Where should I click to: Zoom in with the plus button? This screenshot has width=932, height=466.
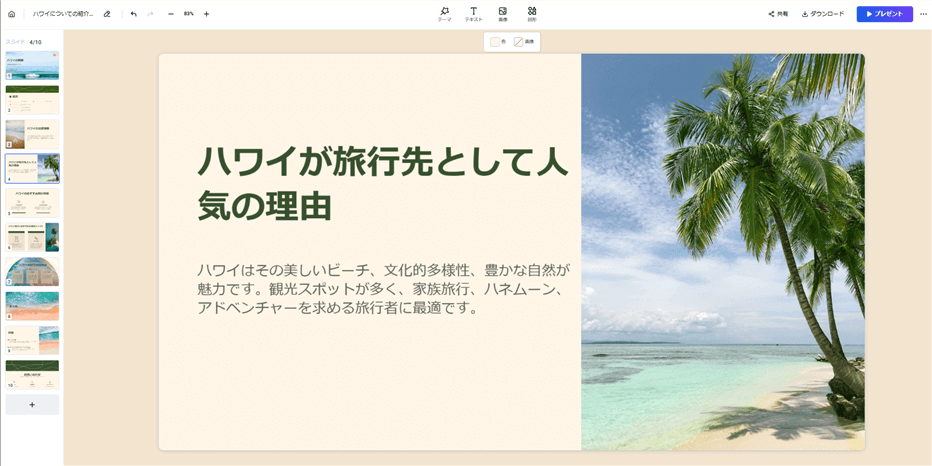[x=206, y=14]
